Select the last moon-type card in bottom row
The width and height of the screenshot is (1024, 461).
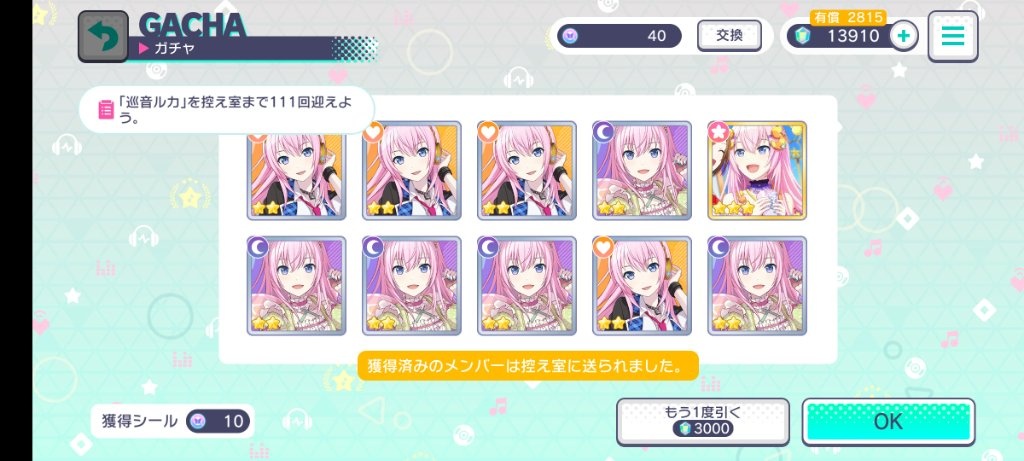point(757,285)
